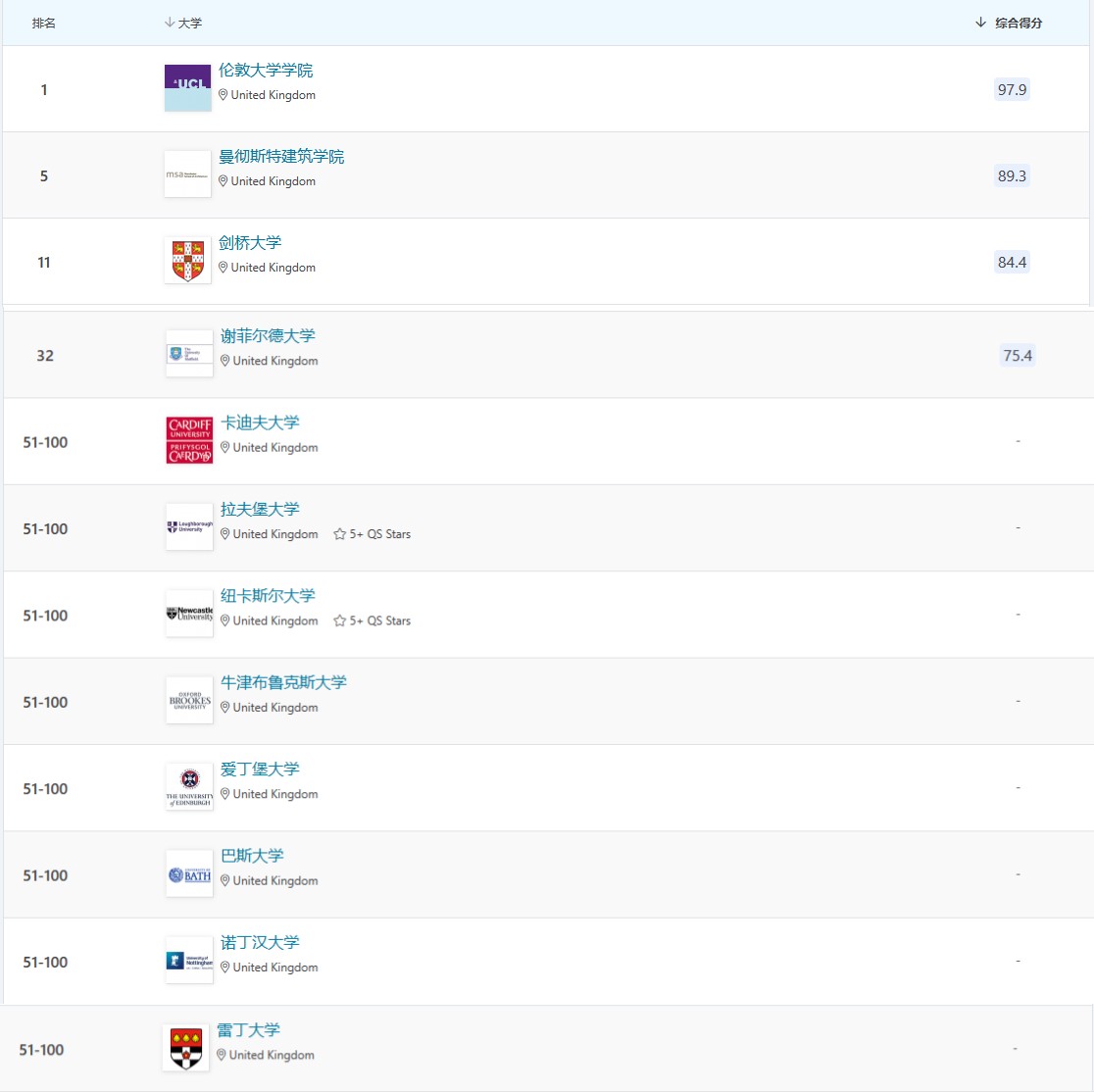Click the Oxford Brookes University logo

coord(189,700)
